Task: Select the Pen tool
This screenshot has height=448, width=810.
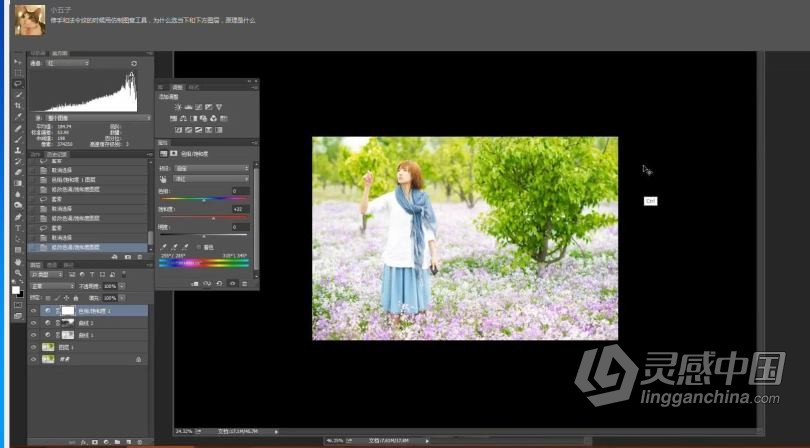Action: coord(18,216)
